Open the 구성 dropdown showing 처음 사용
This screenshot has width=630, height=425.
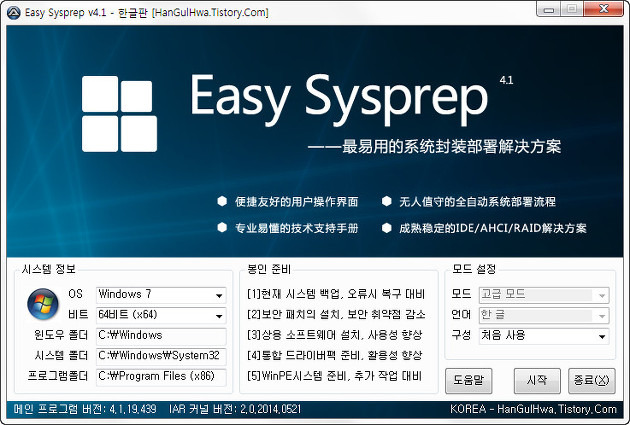coord(544,336)
